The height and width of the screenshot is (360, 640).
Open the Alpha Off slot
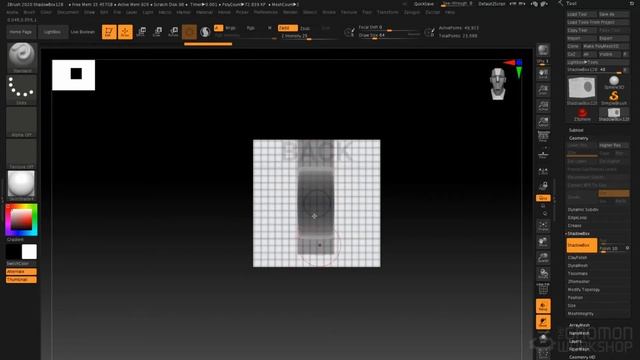pos(21,122)
